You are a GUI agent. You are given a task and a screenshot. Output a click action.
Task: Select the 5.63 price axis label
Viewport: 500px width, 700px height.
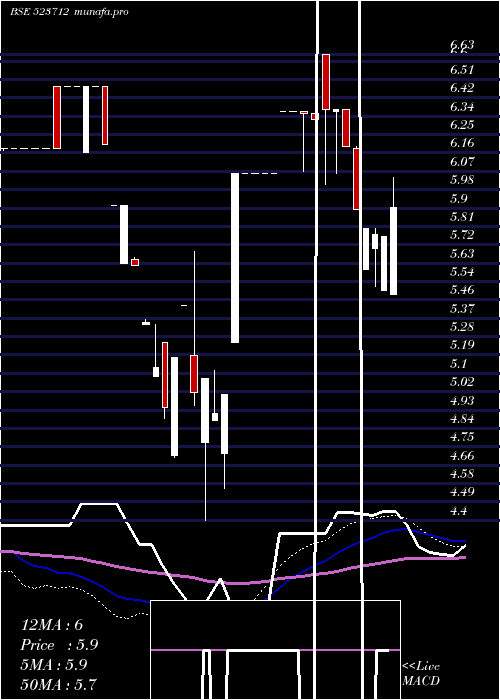(x=462, y=254)
